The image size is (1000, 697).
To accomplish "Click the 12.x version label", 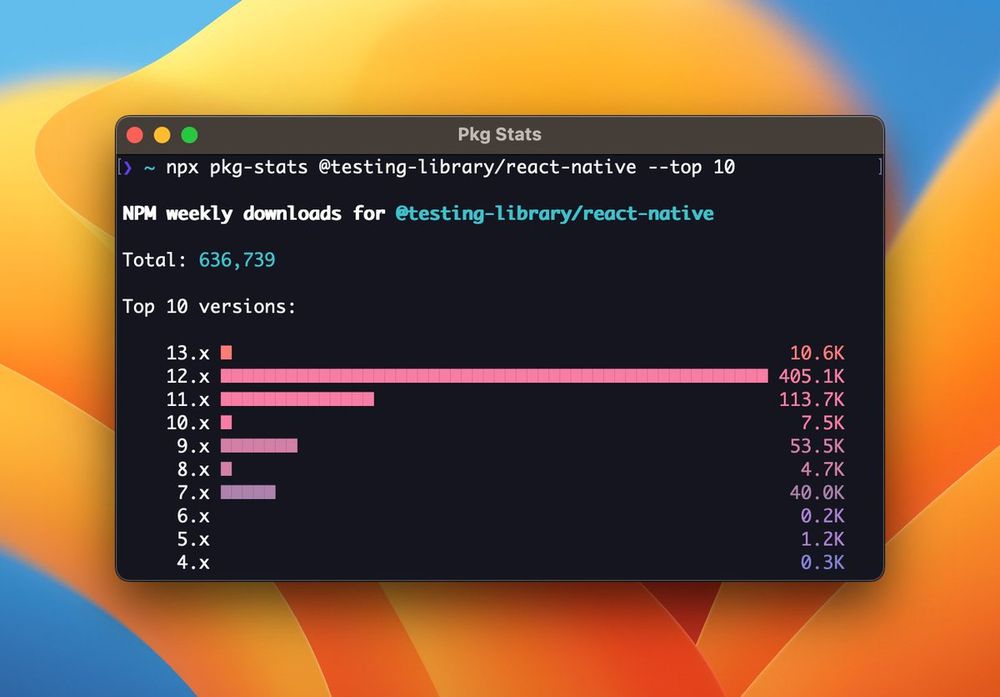I will (188, 376).
